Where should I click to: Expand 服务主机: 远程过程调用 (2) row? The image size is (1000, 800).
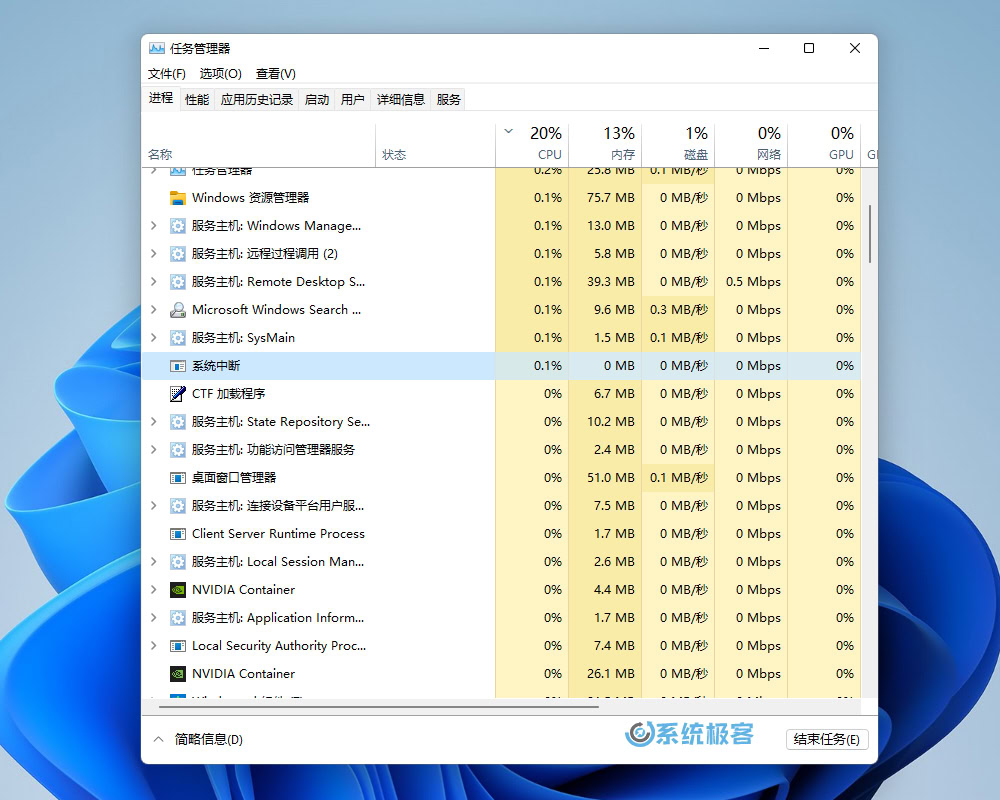[x=154, y=254]
